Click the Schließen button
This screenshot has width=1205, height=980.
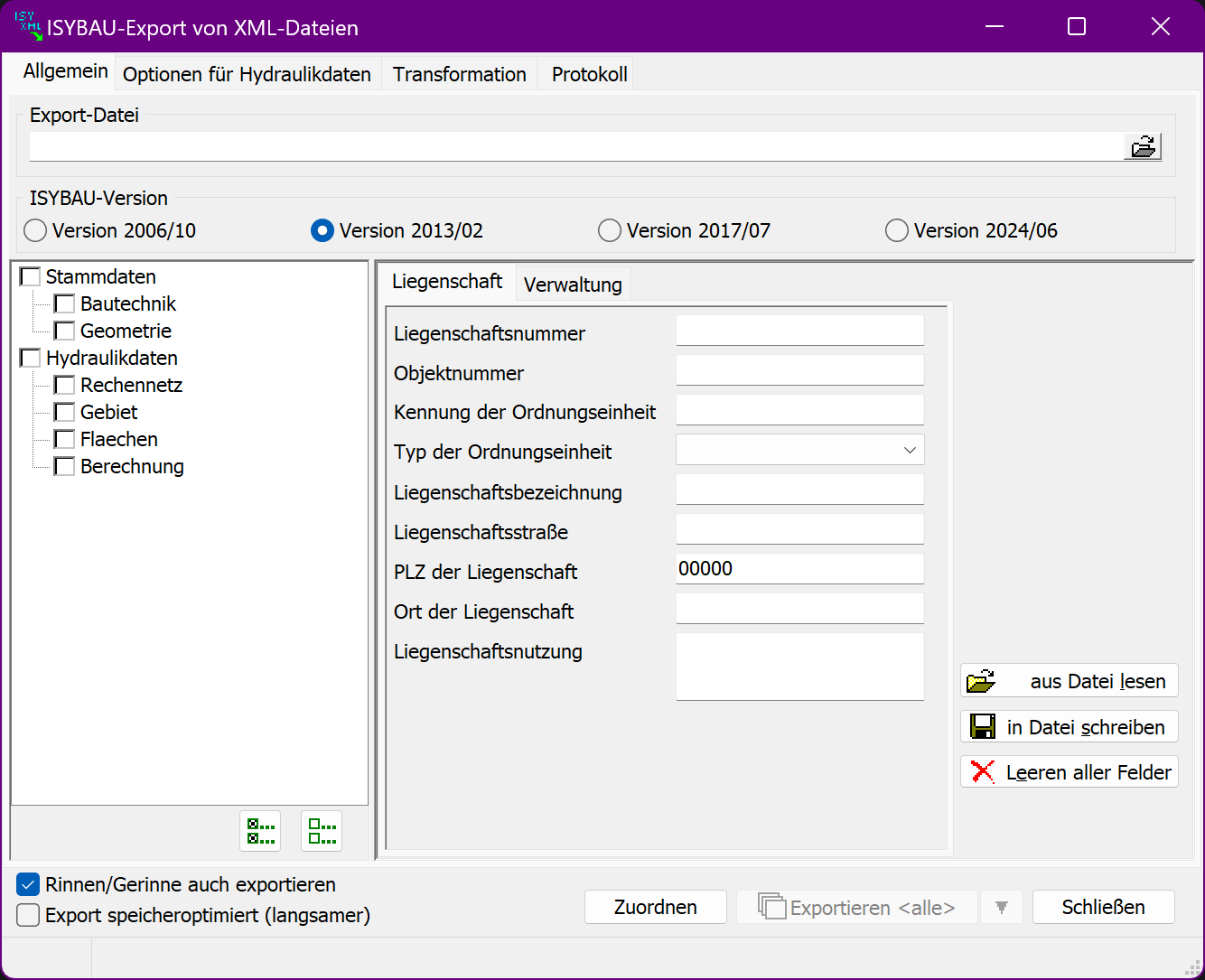pyautogui.click(x=1103, y=908)
